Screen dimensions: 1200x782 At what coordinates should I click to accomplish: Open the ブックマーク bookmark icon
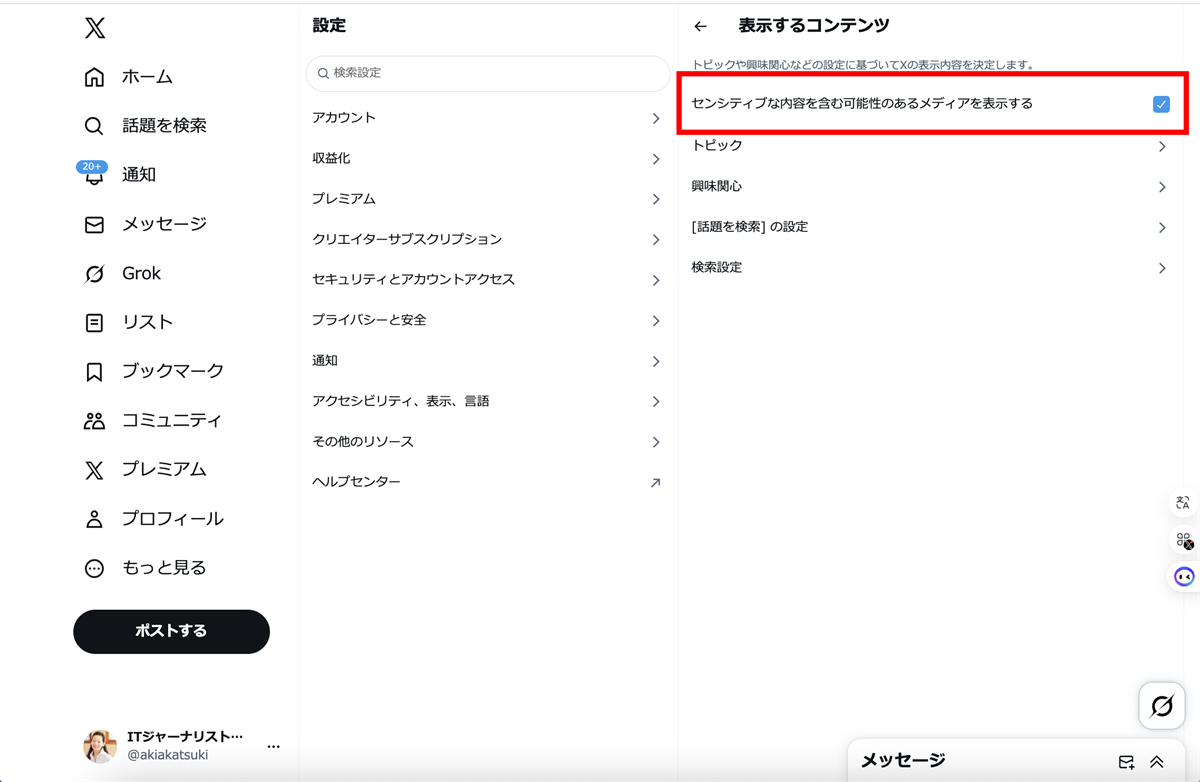pos(94,372)
